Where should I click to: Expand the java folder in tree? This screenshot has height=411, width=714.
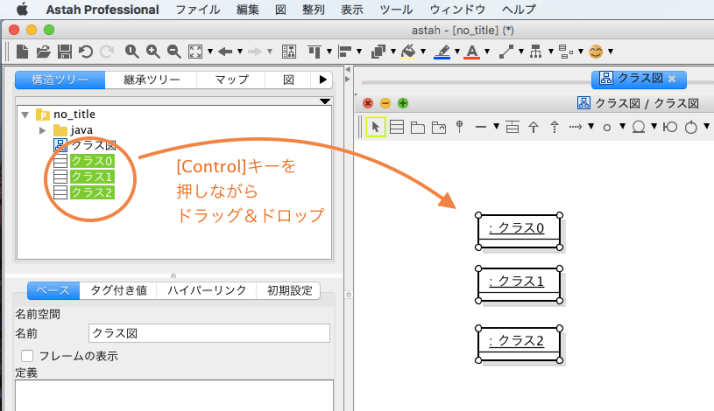click(42, 130)
